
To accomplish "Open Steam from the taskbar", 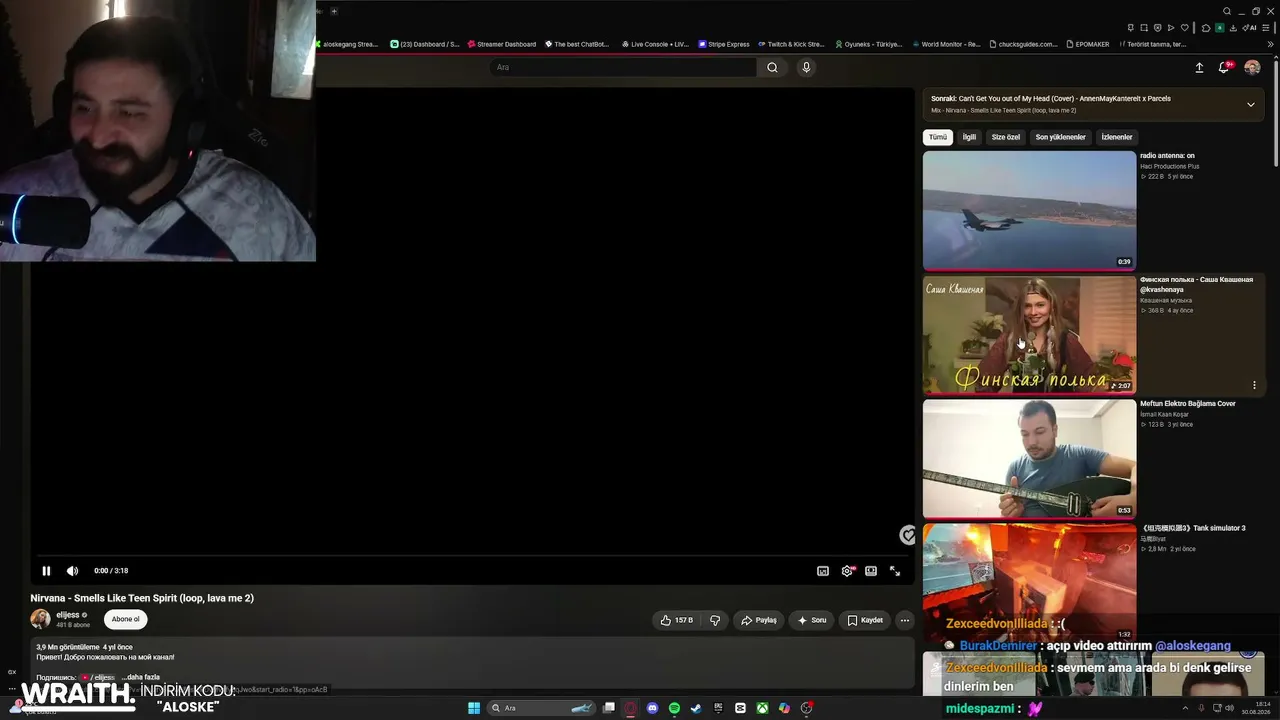I will tap(696, 708).
